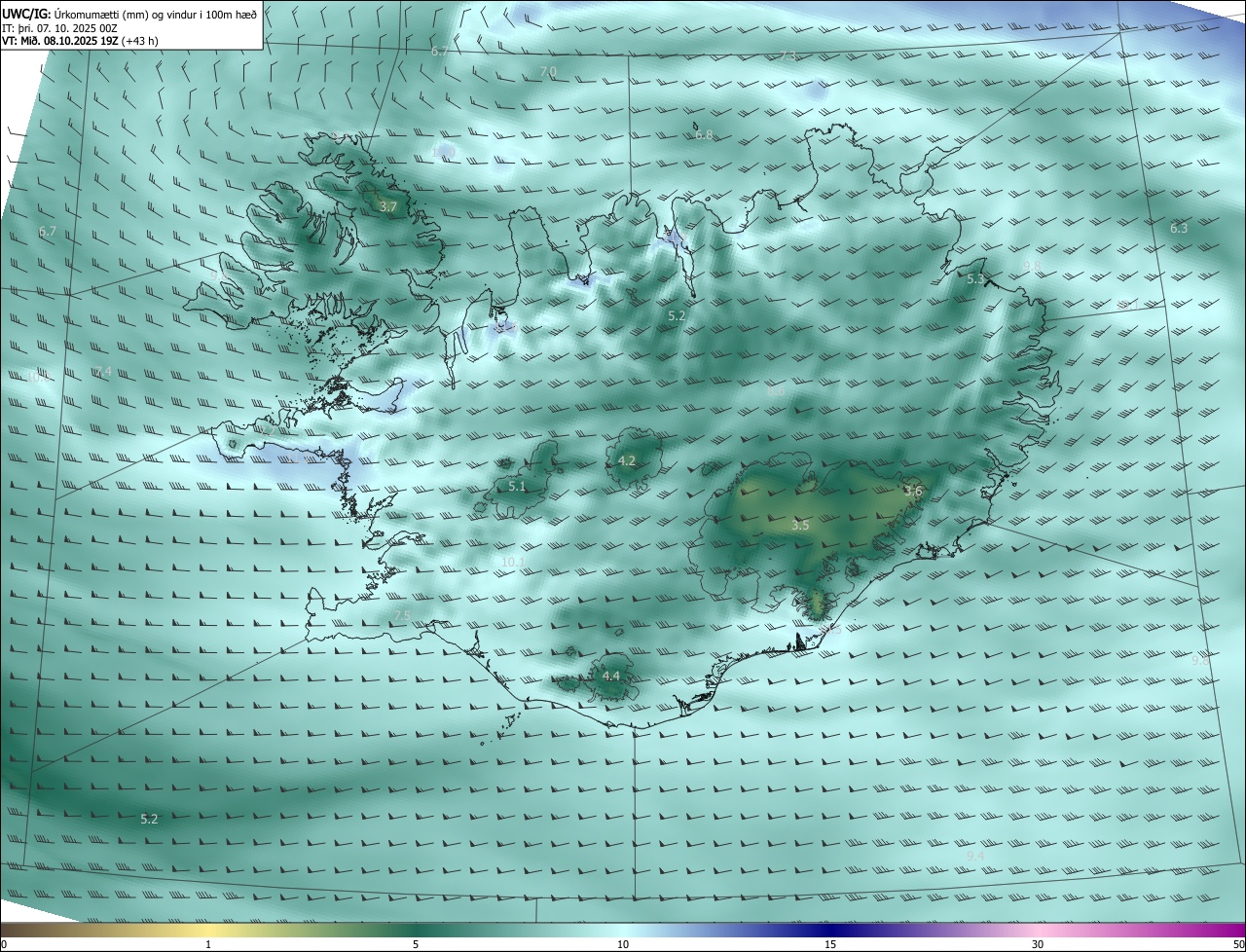Click the 4.4 value on the map
The image size is (1246, 952).
click(x=611, y=676)
